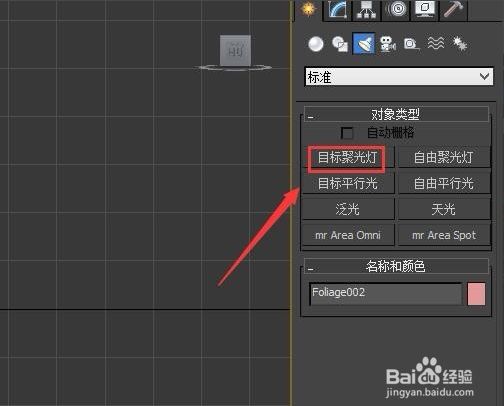504x406 pixels.
Task: Select the Space Warps waves icon
Action: point(436,43)
